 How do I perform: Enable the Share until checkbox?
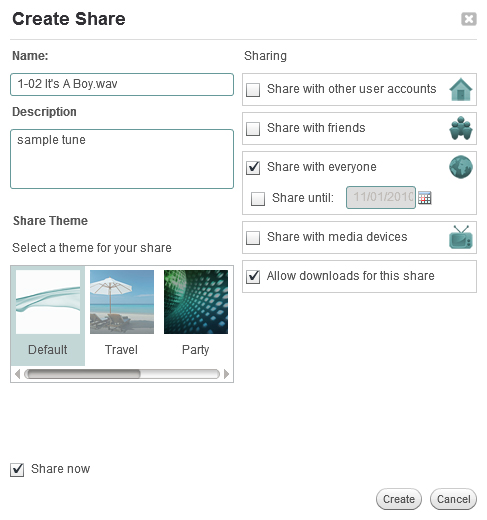pyautogui.click(x=258, y=199)
